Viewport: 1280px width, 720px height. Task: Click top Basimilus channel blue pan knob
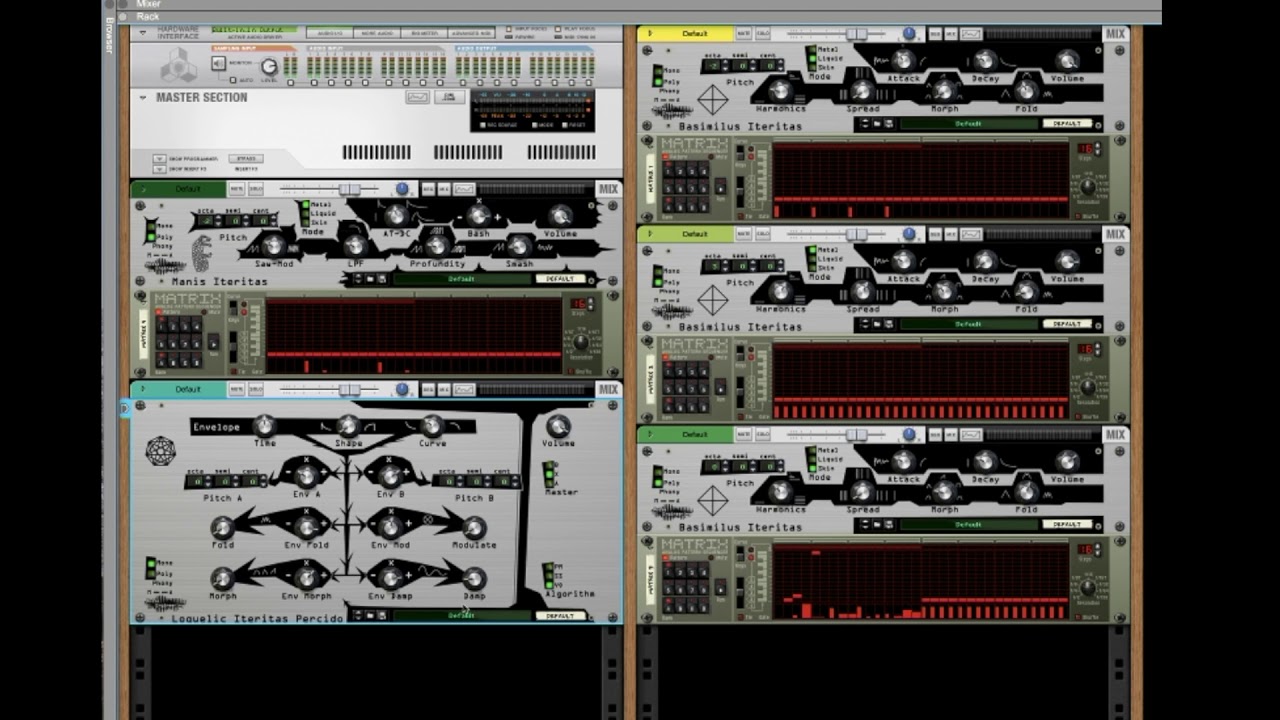(909, 34)
